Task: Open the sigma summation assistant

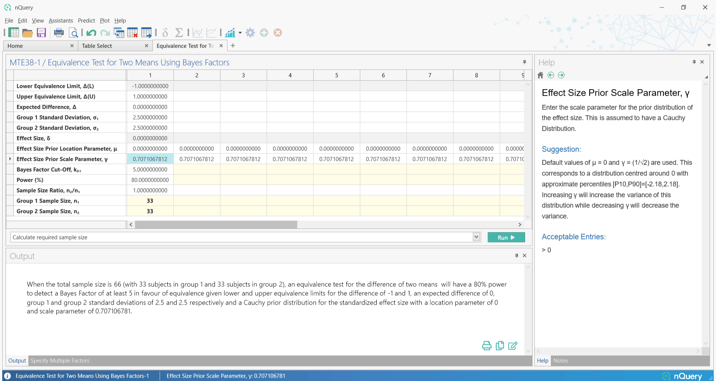Action: 179,32
